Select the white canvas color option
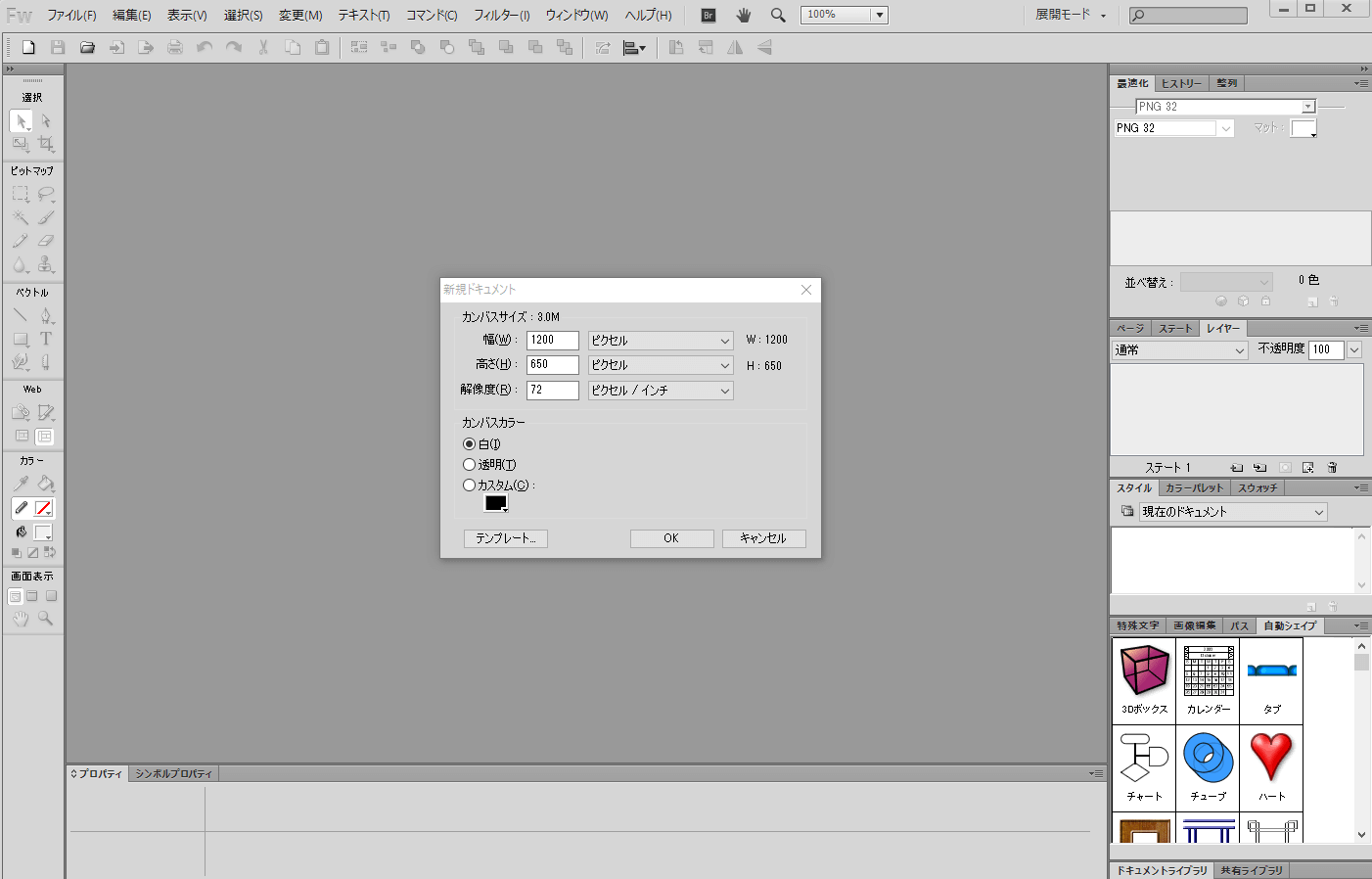The width and height of the screenshot is (1372, 879). click(x=469, y=444)
